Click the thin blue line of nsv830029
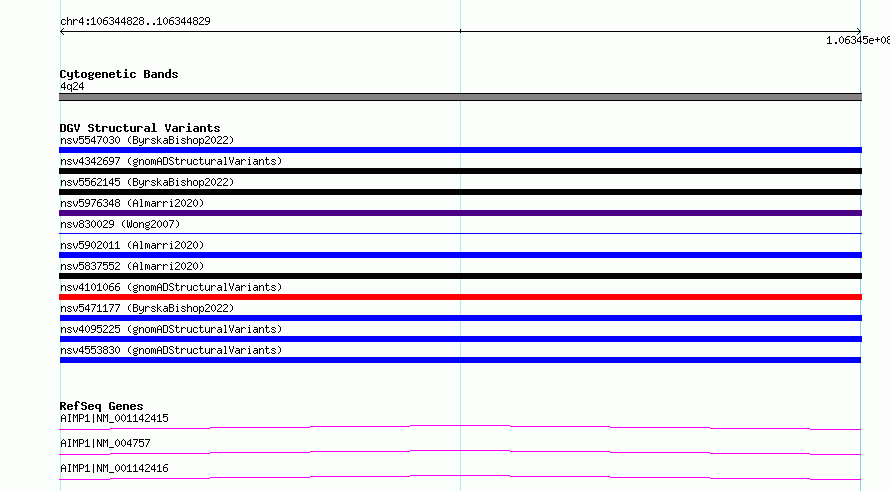This screenshot has height=491, width=890. pyautogui.click(x=460, y=233)
